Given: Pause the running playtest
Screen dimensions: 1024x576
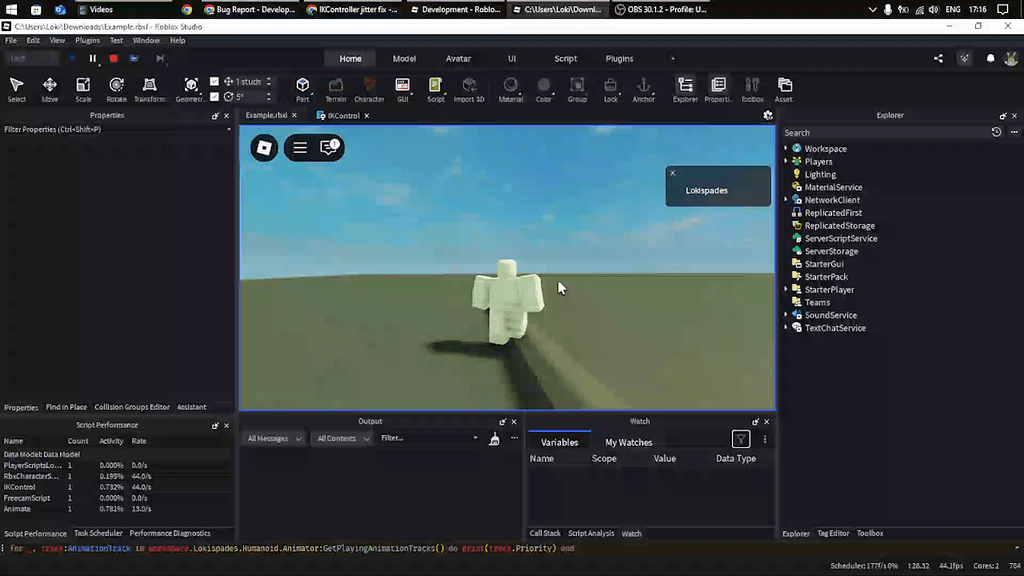Looking at the screenshot, I should point(93,58).
